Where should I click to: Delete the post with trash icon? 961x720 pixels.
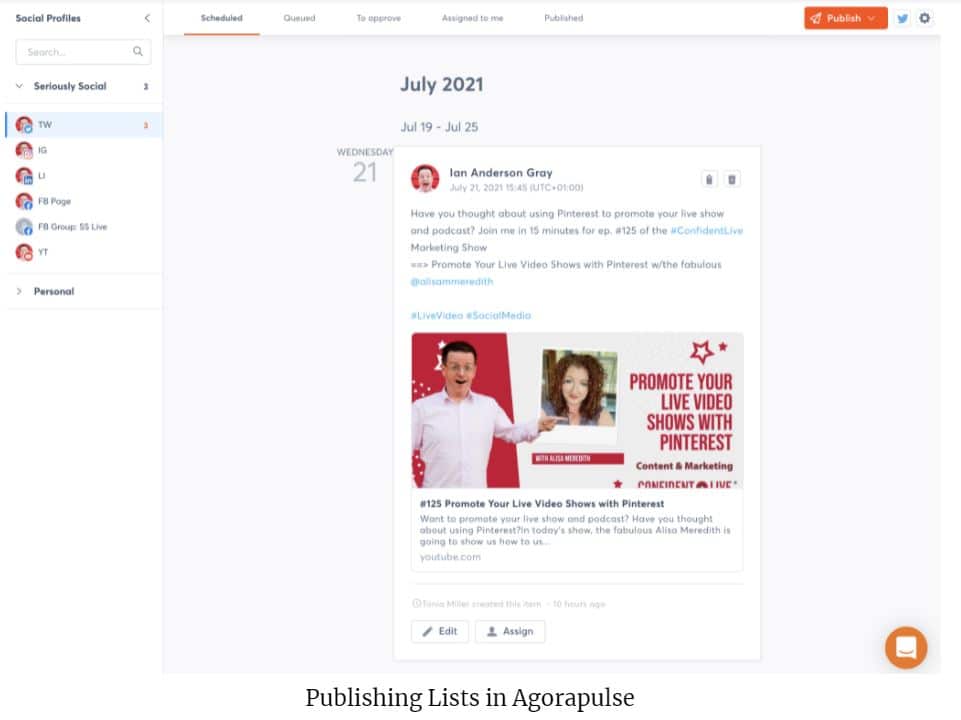coord(732,180)
